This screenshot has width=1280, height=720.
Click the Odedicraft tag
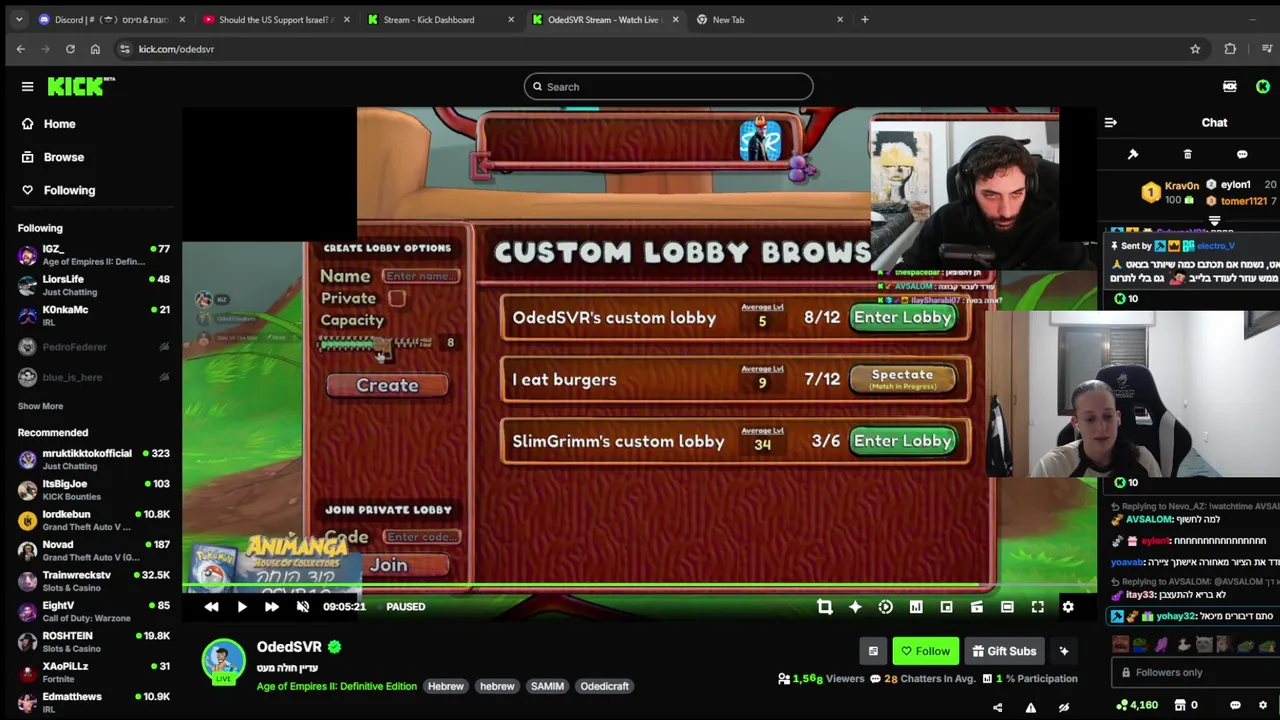pos(605,686)
